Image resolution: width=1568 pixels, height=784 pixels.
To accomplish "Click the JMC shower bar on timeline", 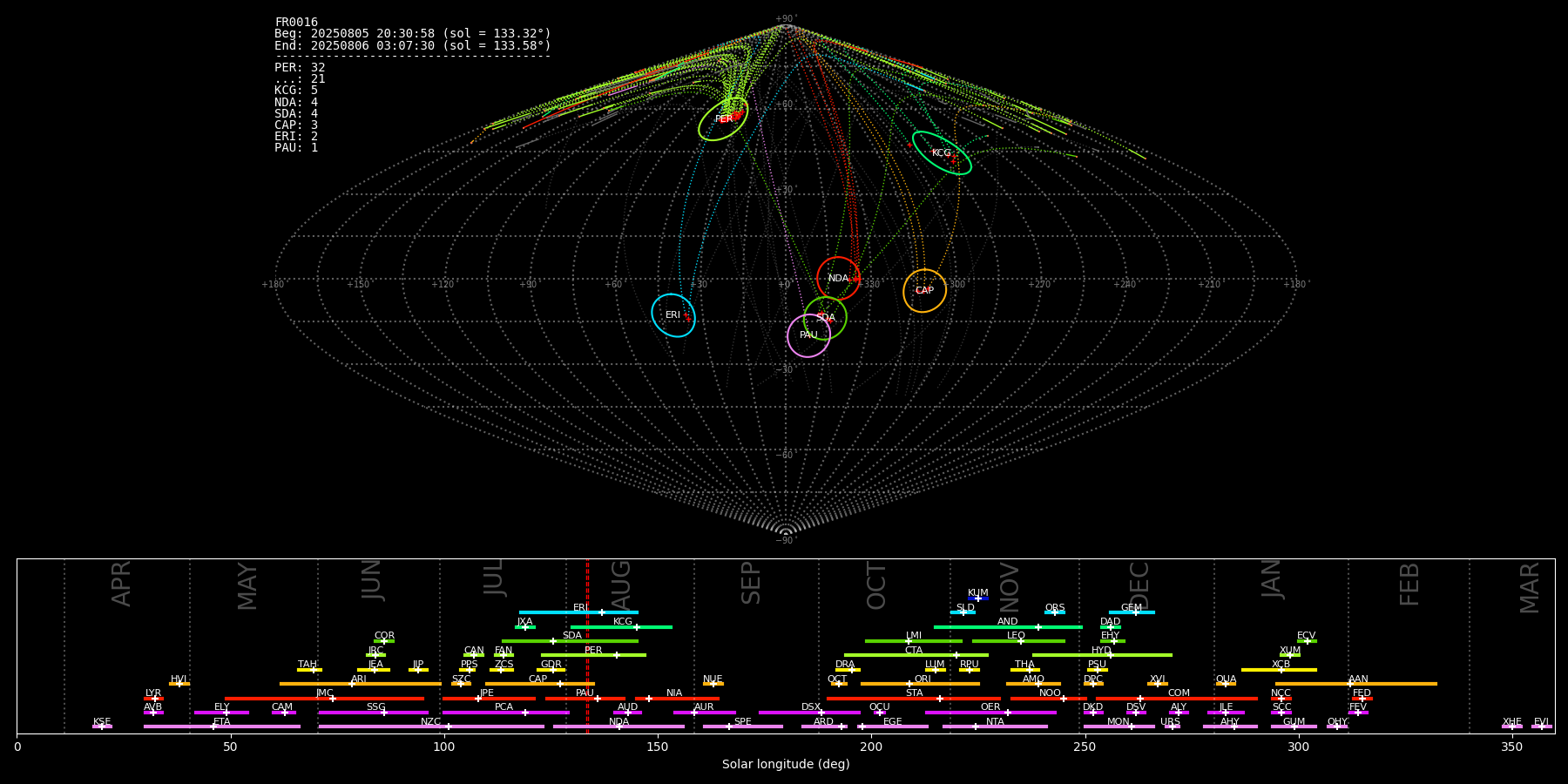I will pos(324,699).
